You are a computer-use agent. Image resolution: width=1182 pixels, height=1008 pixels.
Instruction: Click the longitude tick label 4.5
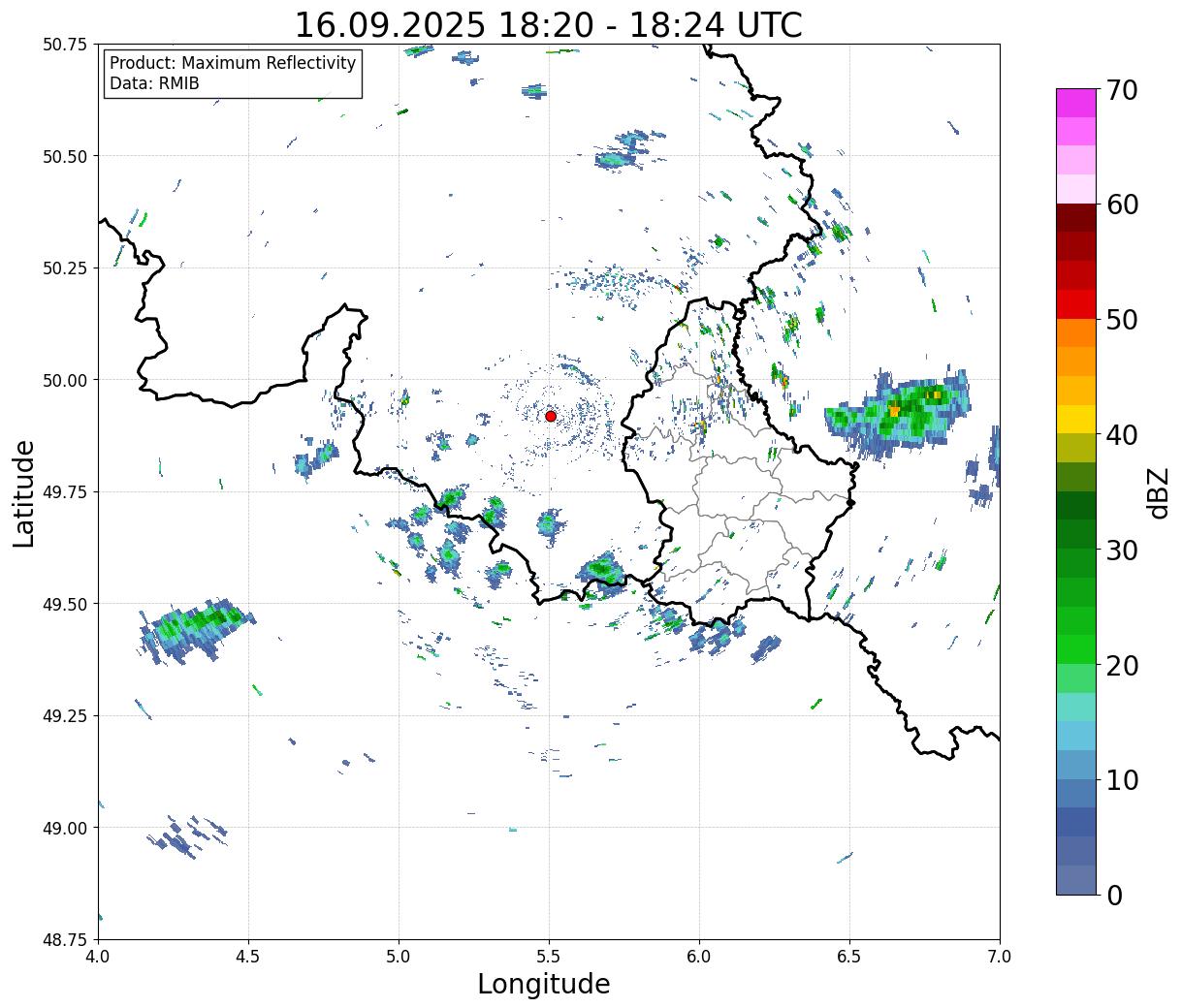[248, 957]
